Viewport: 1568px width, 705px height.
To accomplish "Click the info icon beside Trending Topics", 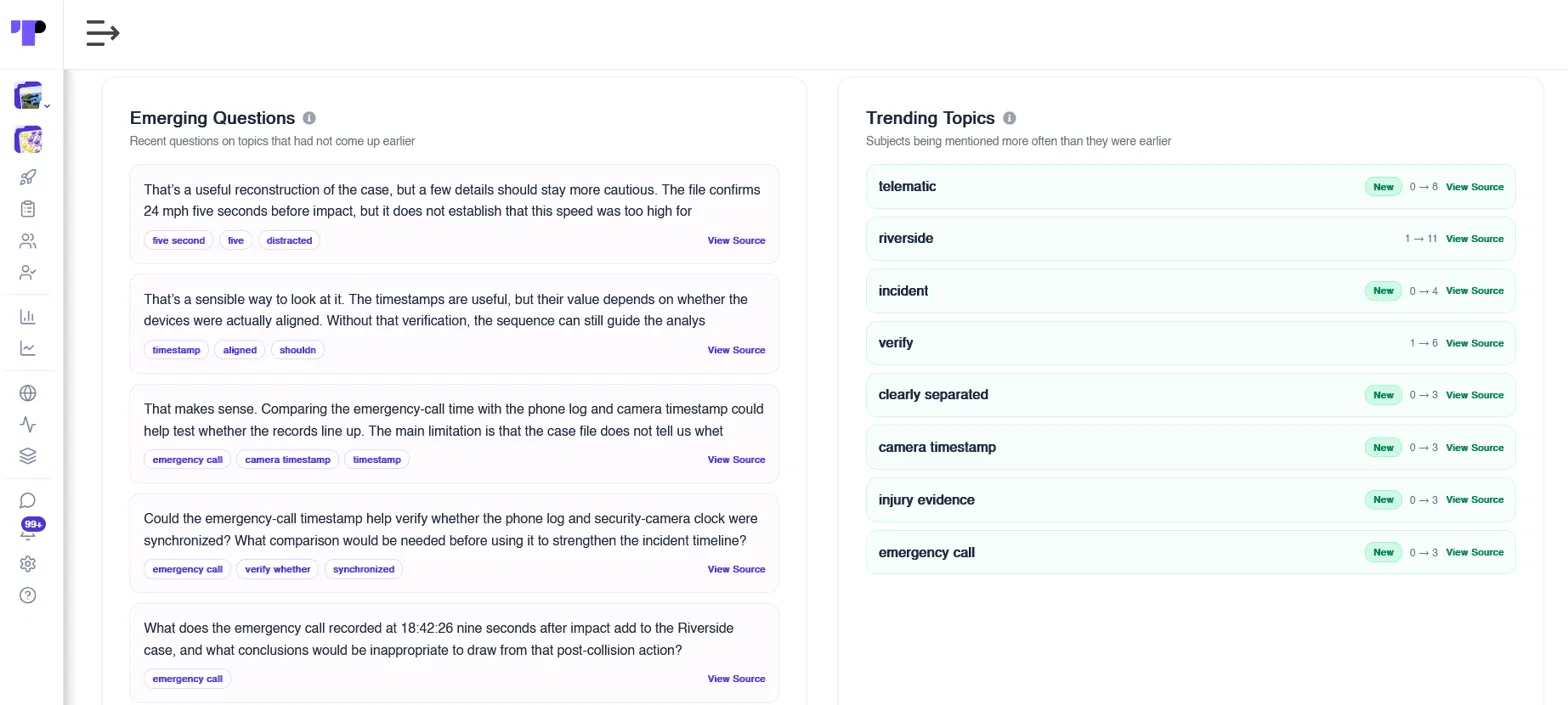I will point(1010,118).
